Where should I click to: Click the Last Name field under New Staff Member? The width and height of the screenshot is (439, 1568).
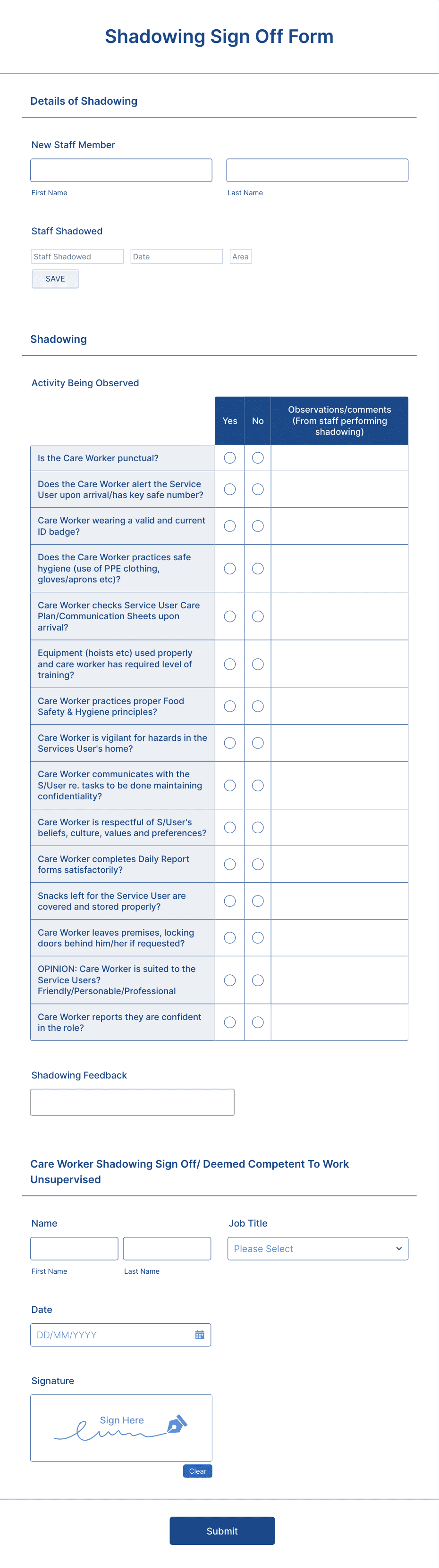(x=317, y=170)
